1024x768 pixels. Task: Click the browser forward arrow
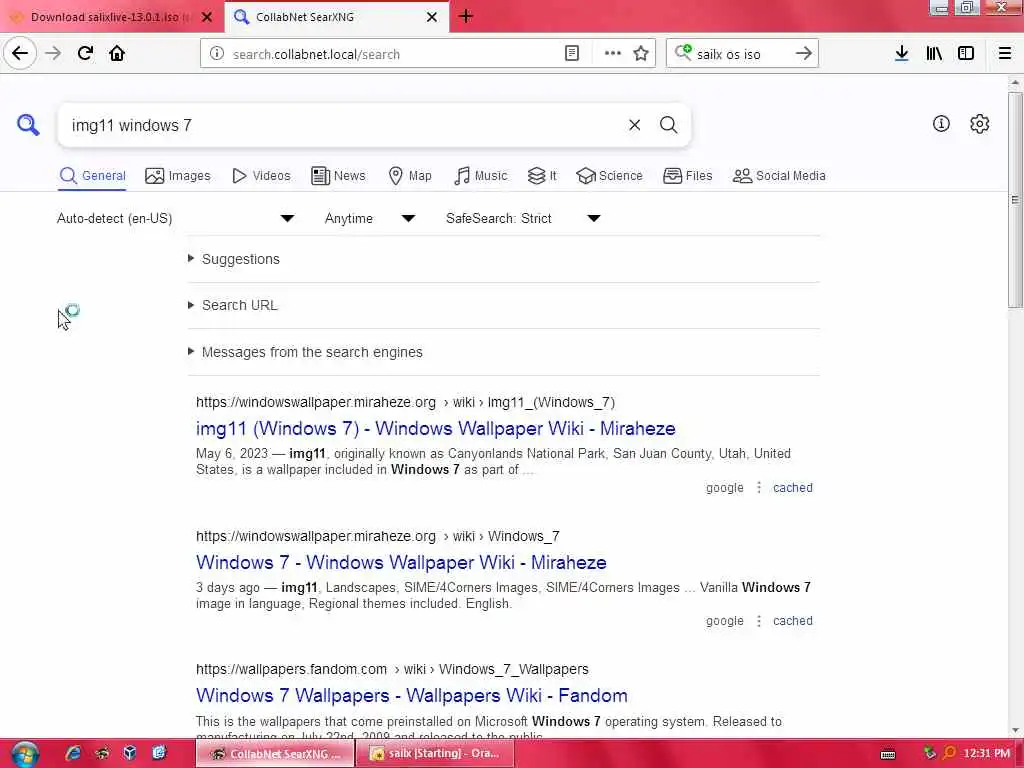[53, 53]
